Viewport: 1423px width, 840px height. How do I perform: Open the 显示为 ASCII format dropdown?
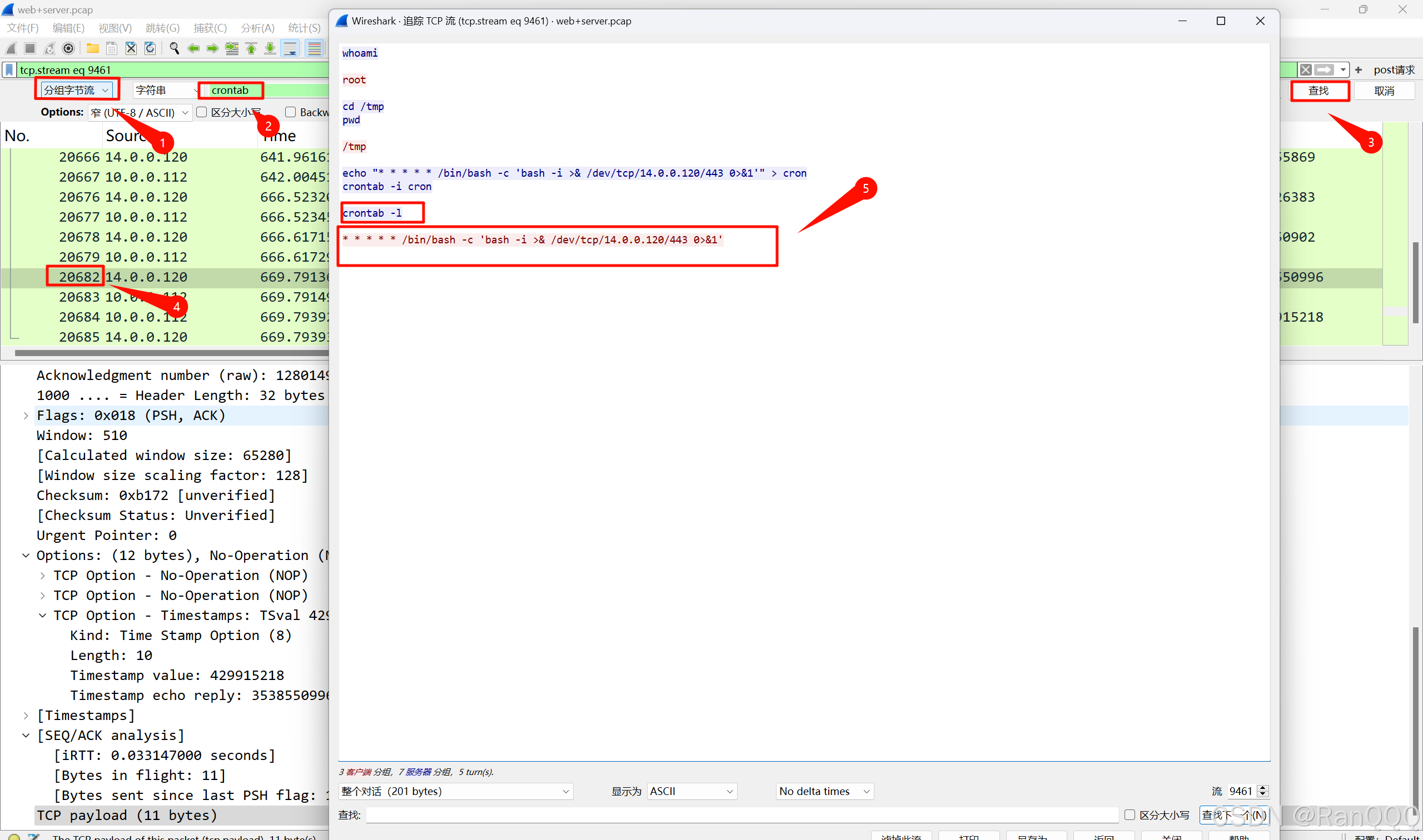(691, 791)
